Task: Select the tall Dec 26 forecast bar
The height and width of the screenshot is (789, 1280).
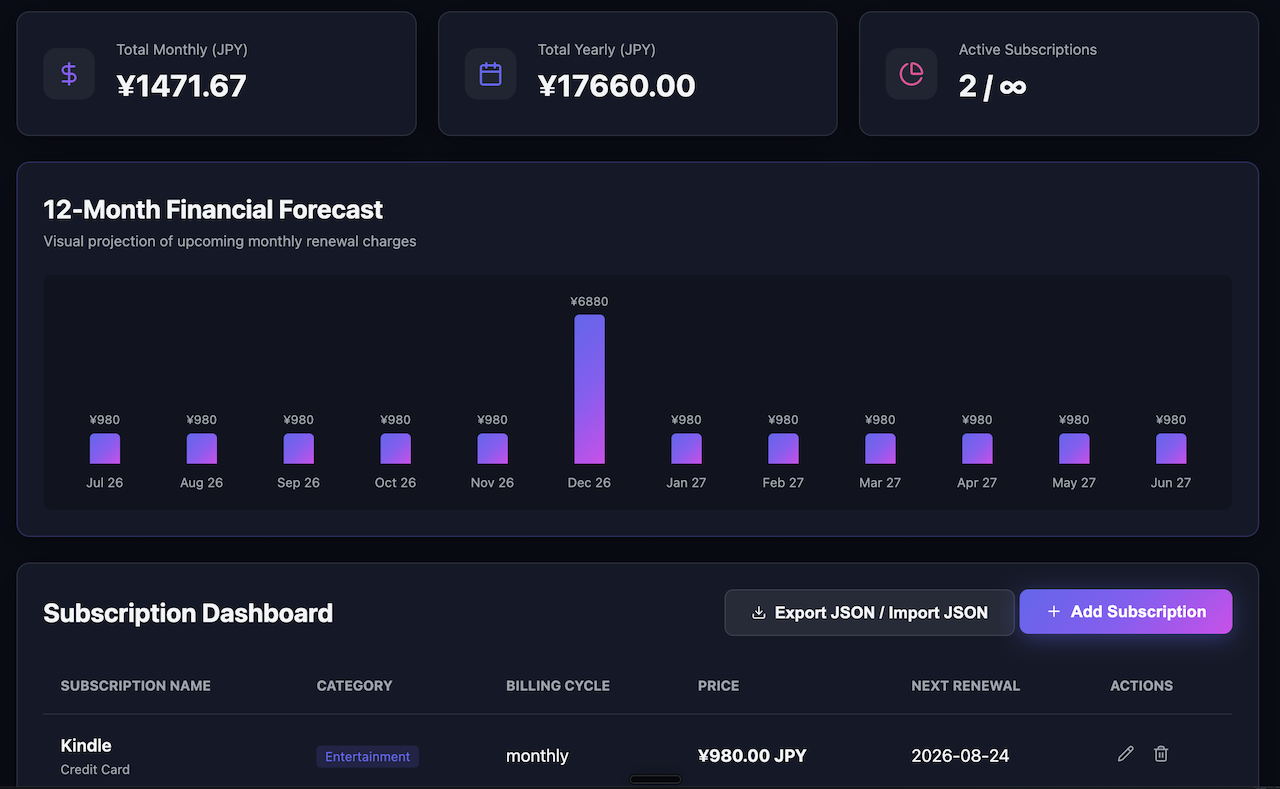Action: 589,389
